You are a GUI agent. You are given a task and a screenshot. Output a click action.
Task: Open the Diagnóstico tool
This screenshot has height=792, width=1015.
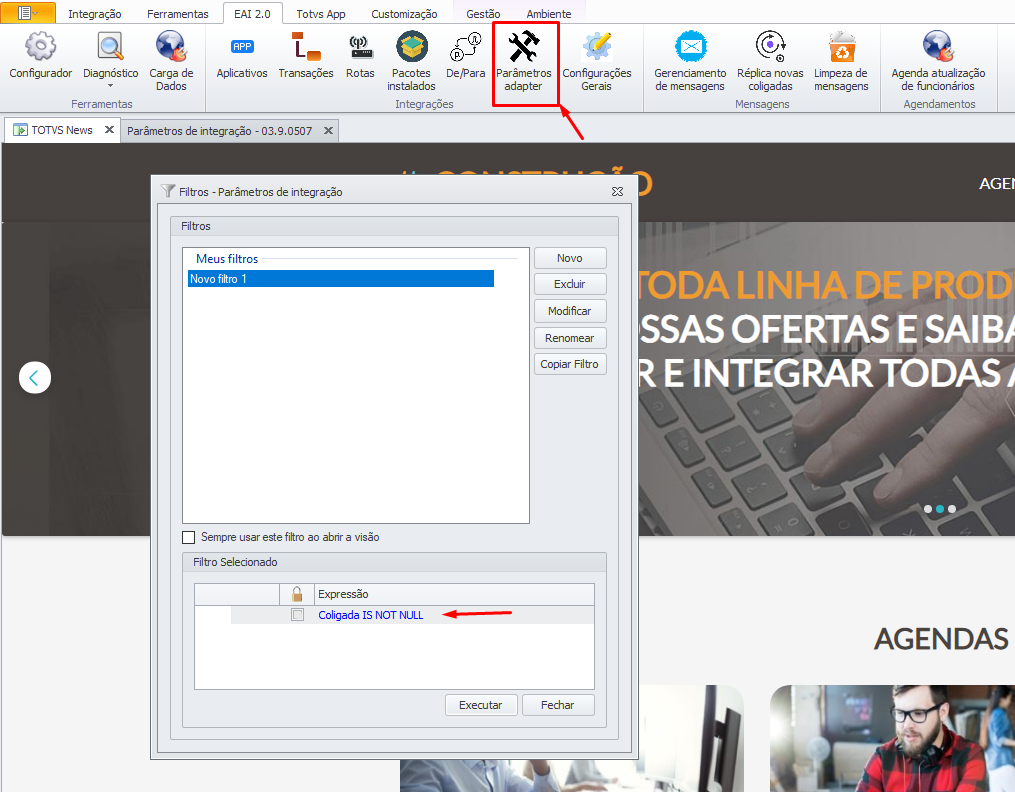[x=111, y=54]
